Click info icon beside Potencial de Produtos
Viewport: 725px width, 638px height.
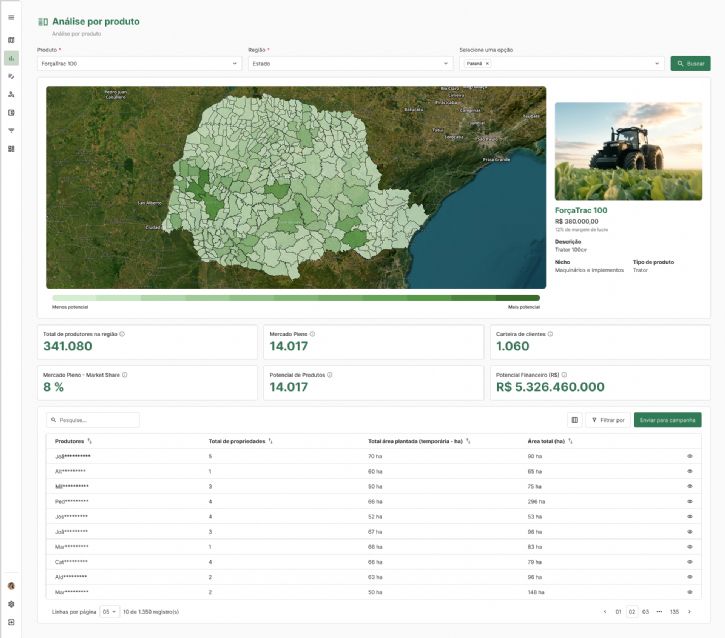330,375
